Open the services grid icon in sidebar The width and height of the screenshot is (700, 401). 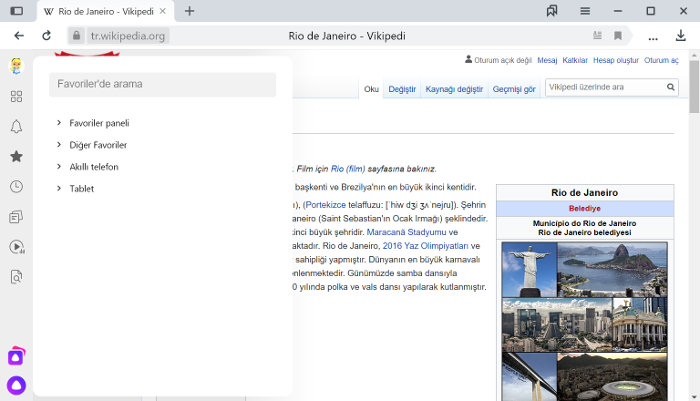click(17, 96)
